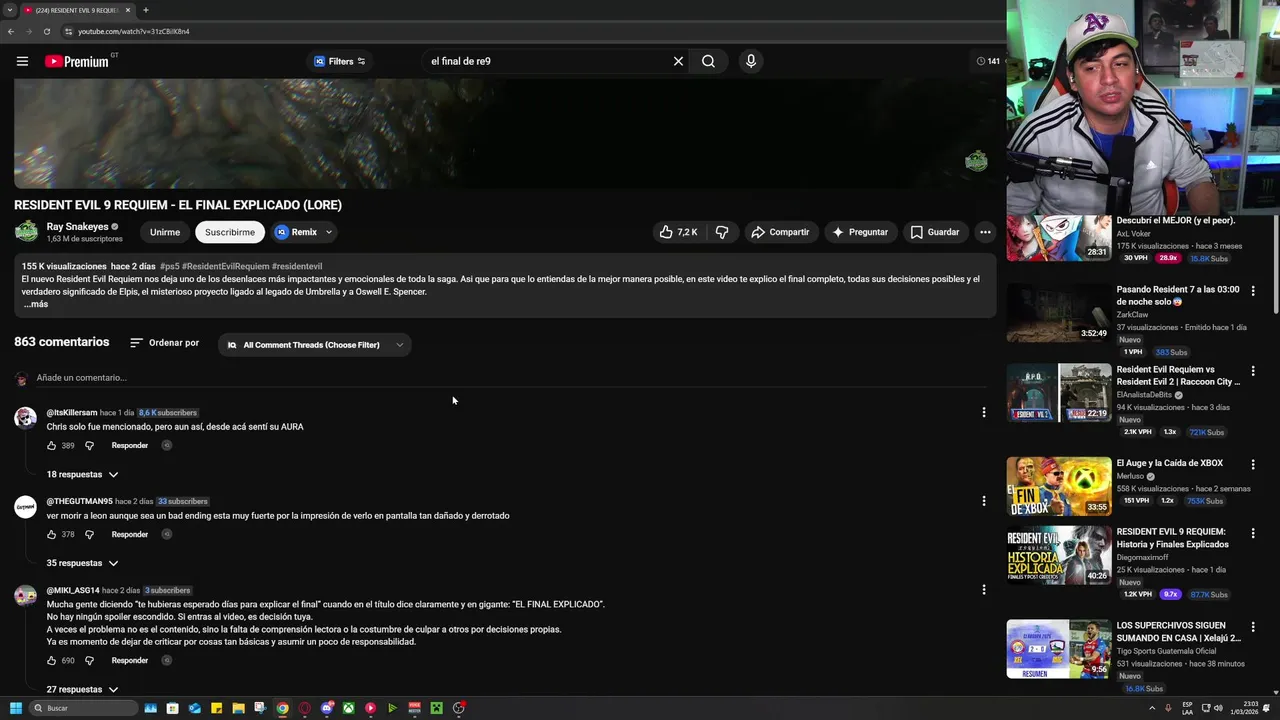This screenshot has height=720, width=1280.
Task: Open the YouTube hamburger guide menu
Action: [22, 61]
